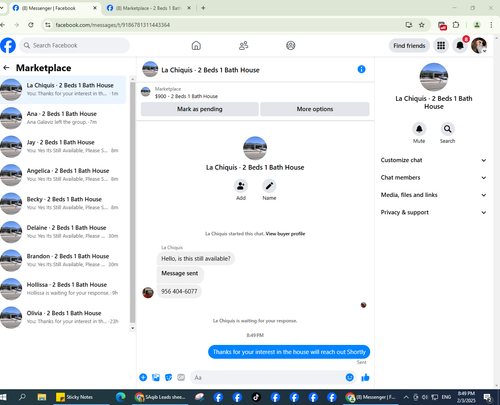Open a new browser tab

203,8
